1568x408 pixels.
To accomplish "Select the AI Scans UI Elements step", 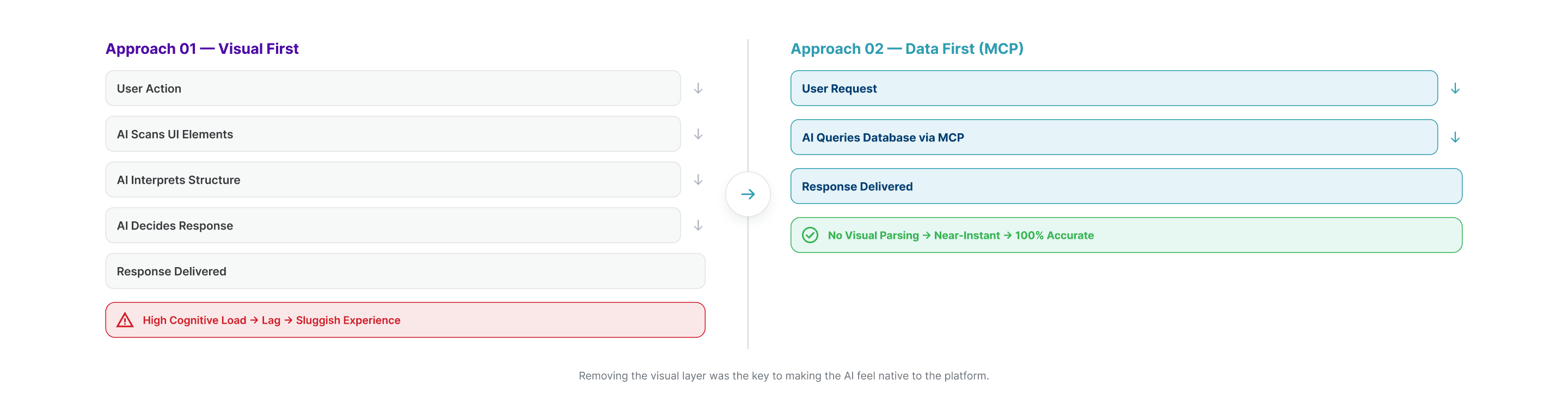I will point(393,134).
